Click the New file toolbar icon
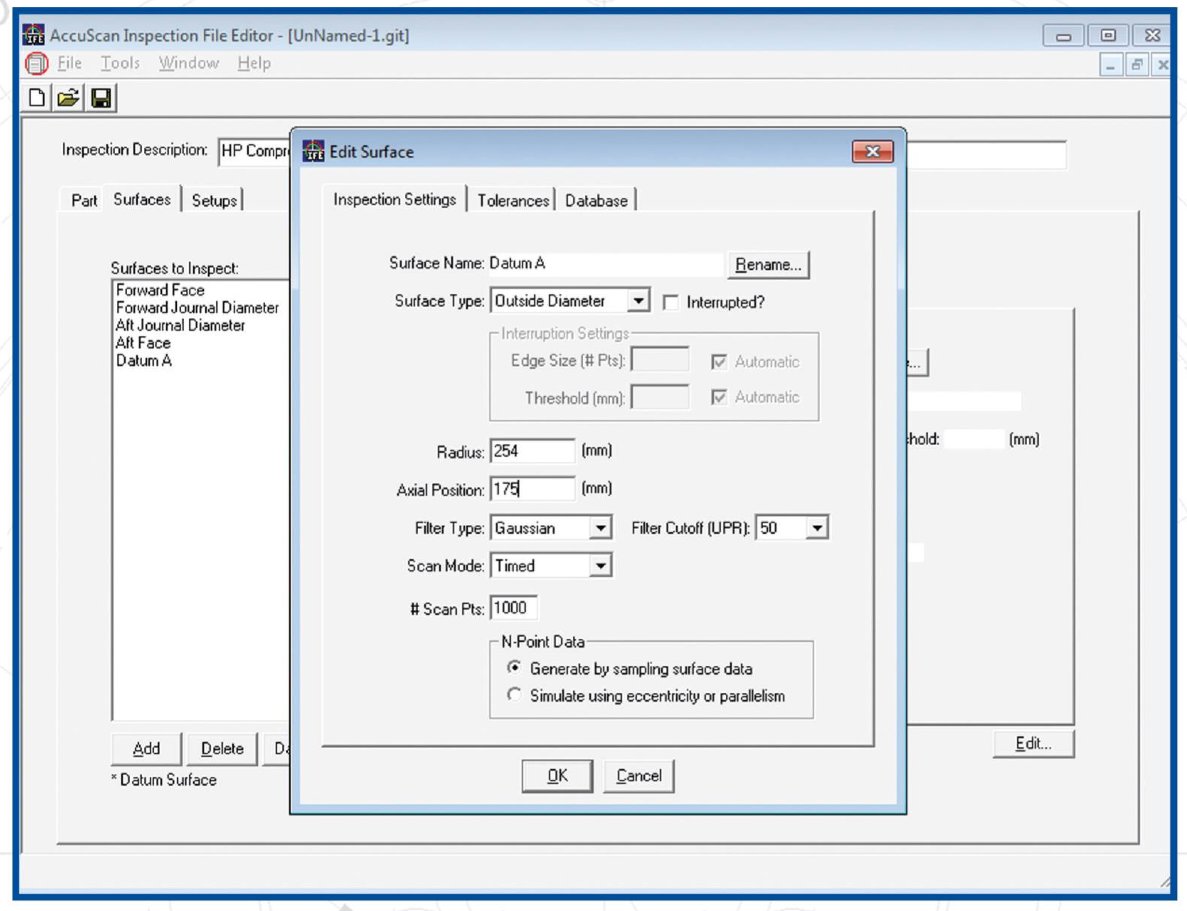The width and height of the screenshot is (1187, 911). 37,98
